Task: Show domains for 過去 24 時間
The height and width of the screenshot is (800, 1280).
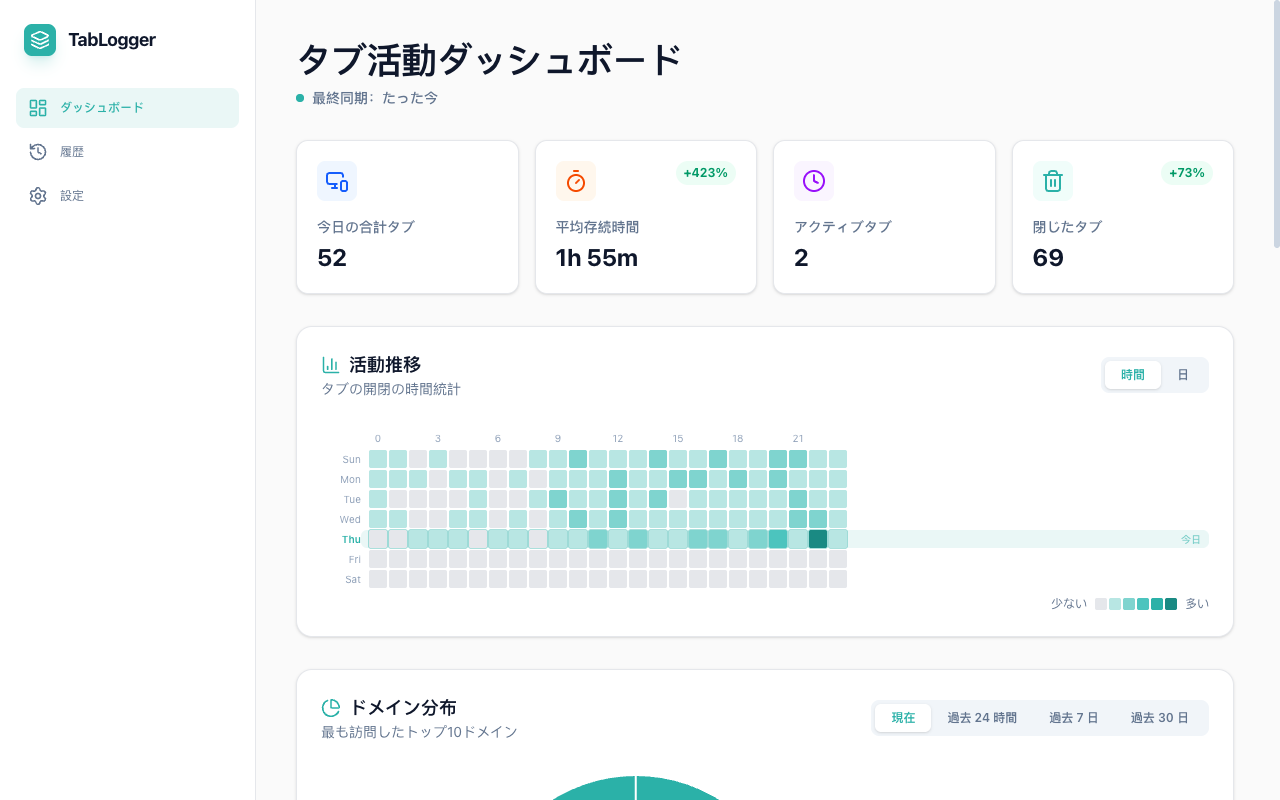Action: pos(982,718)
